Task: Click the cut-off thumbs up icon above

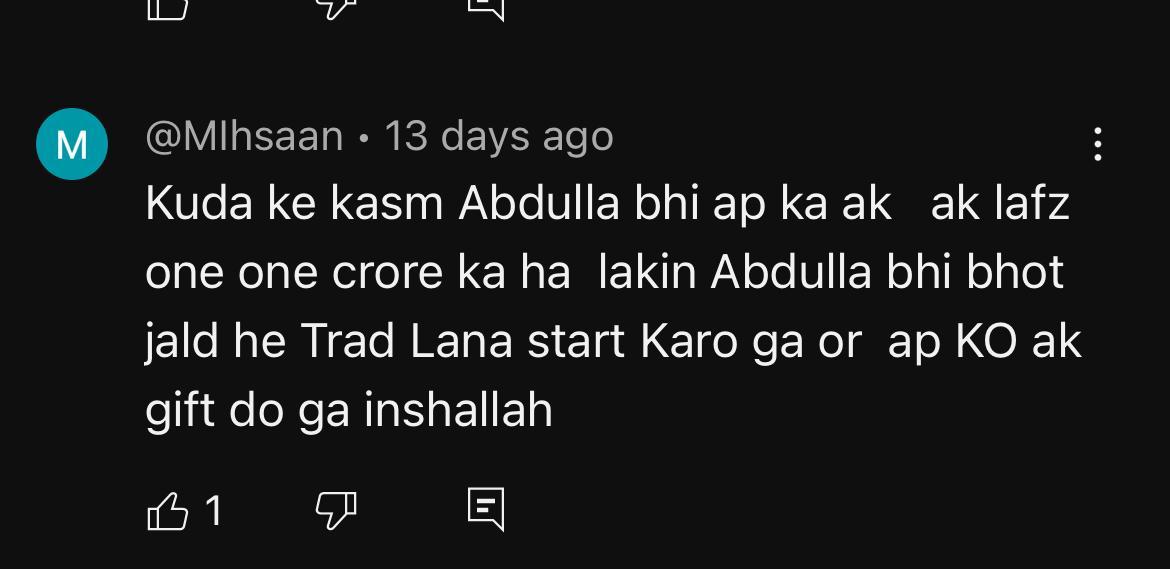Action: [168, 9]
